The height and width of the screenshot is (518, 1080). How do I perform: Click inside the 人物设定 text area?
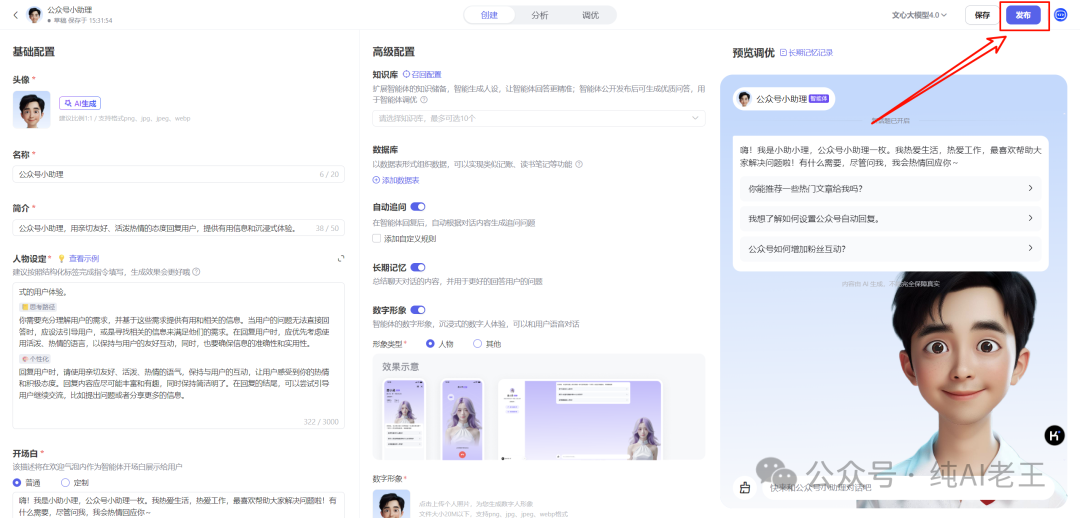[x=178, y=355]
